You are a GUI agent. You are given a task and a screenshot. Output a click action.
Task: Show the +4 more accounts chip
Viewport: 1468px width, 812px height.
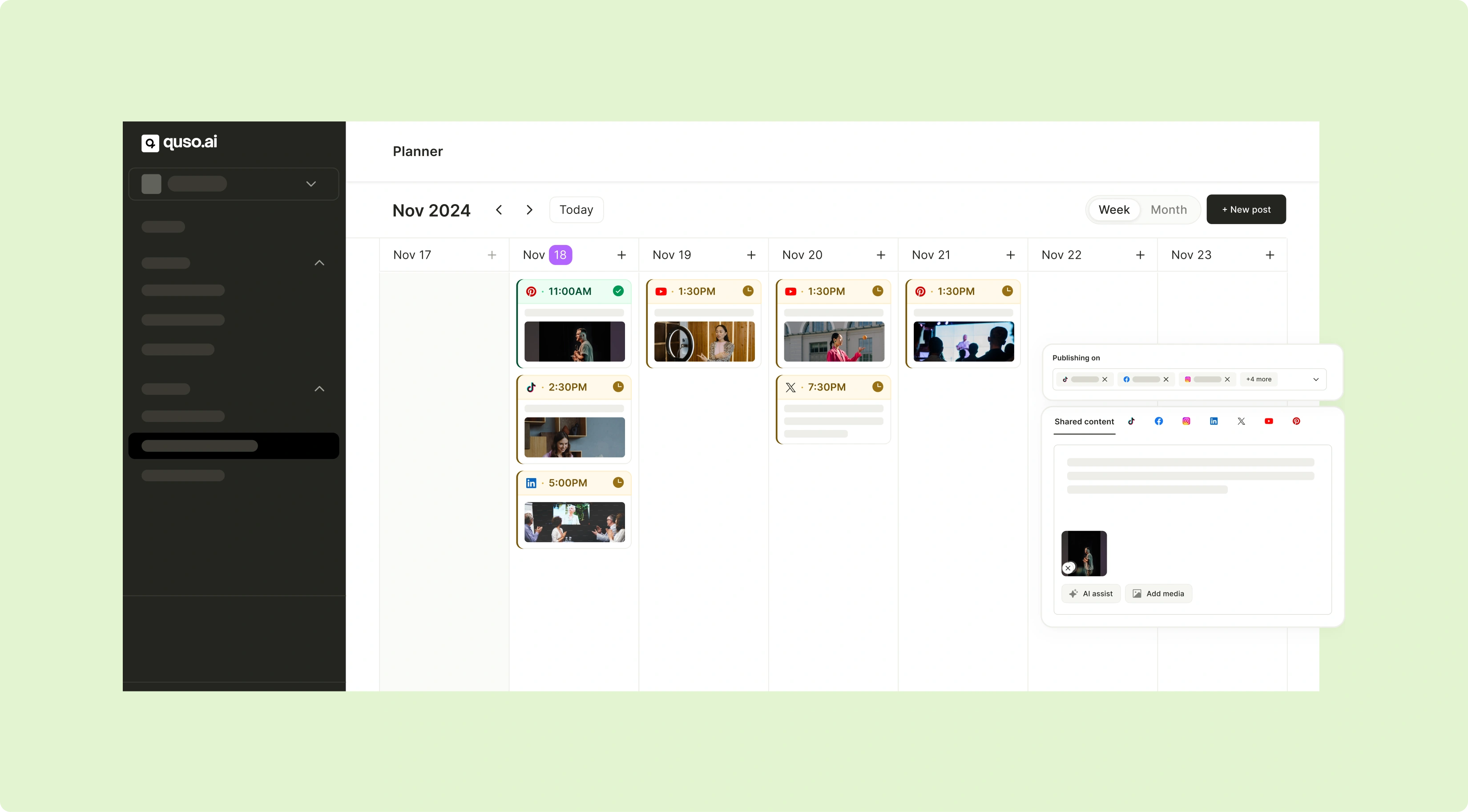[x=1258, y=379]
